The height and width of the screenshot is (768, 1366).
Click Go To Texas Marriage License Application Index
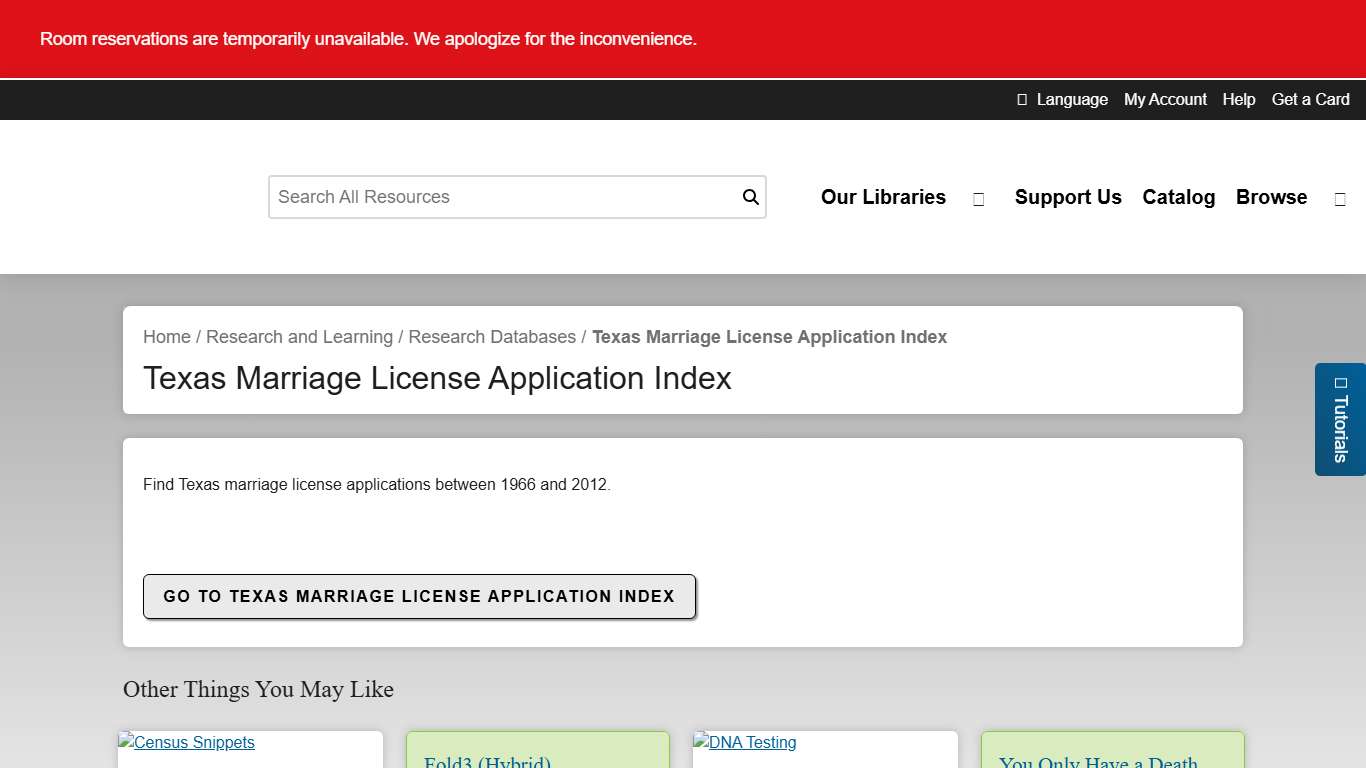tap(419, 596)
